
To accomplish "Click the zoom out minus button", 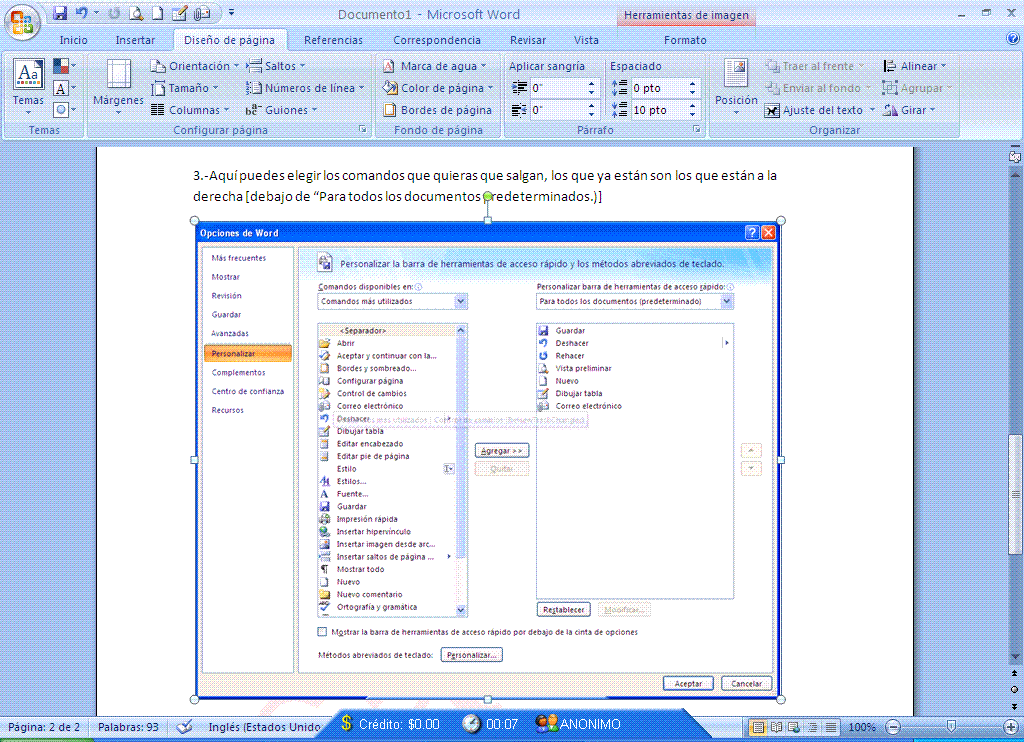I will (893, 726).
